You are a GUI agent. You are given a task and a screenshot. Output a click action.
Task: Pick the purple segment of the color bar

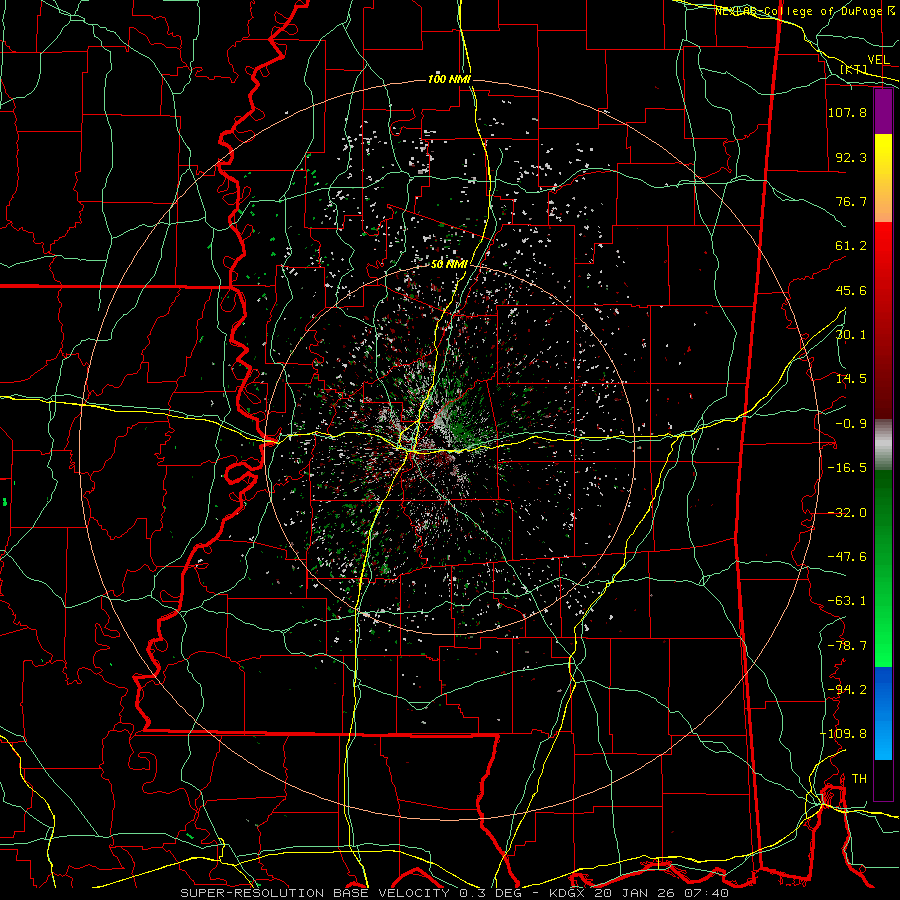pyautogui.click(x=883, y=112)
